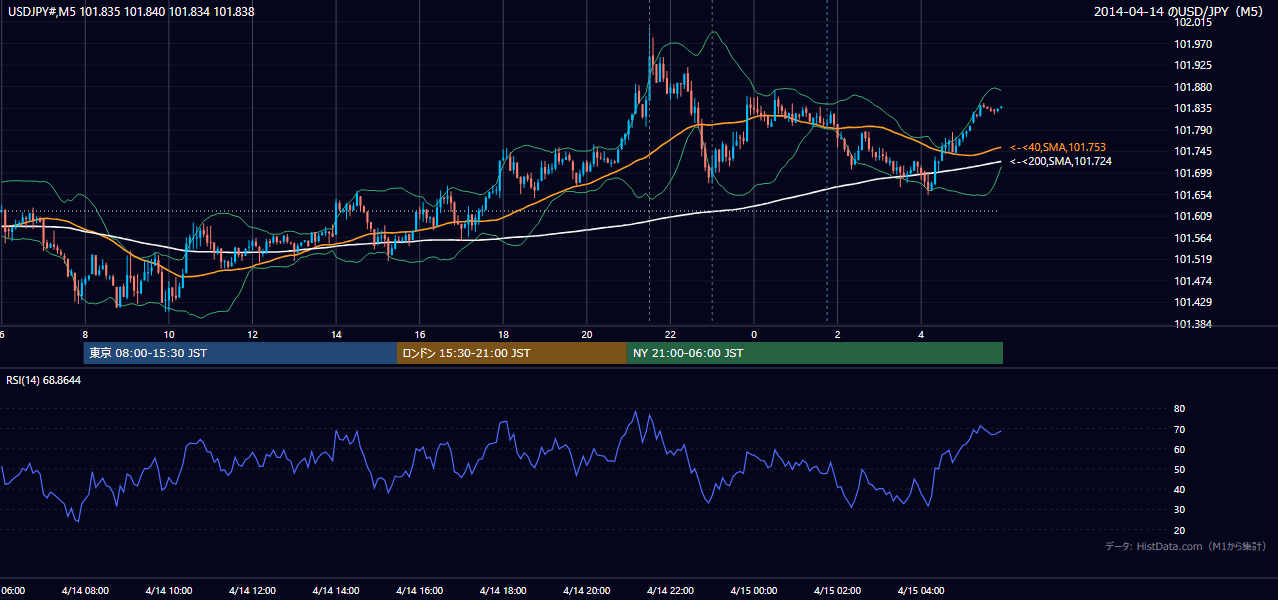Viewport: 1278px width, 600px height.
Task: Click the 'RSI(14) 68.8644' indicator label
Action: 44,380
